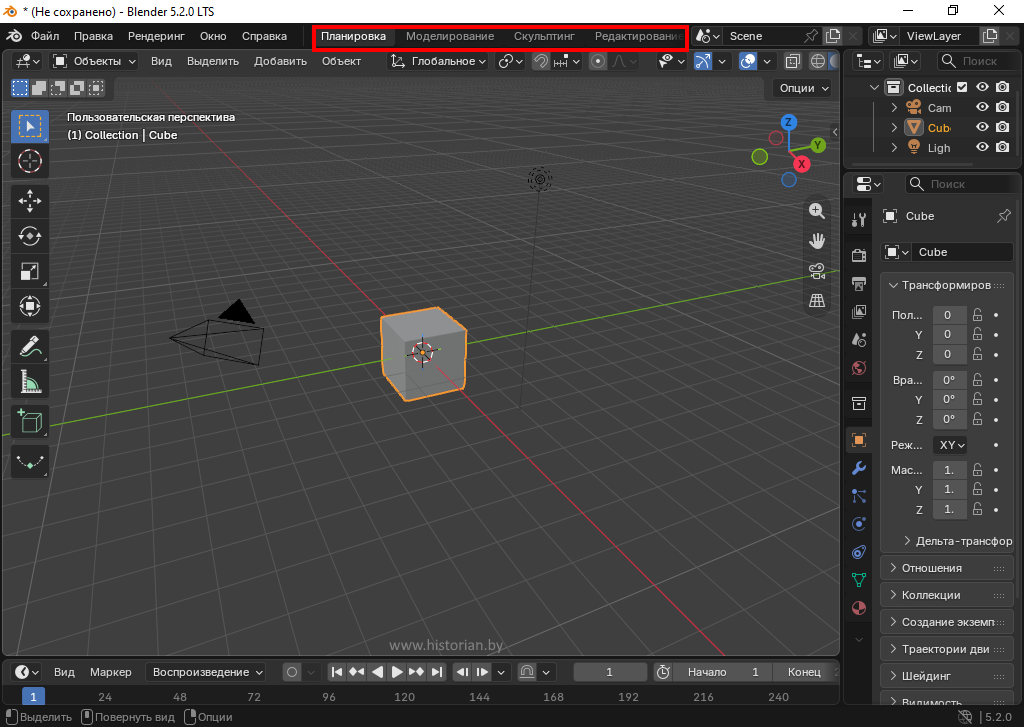Click the Blender logo menu icon
Image resolution: width=1024 pixels, height=727 pixels.
pos(14,36)
